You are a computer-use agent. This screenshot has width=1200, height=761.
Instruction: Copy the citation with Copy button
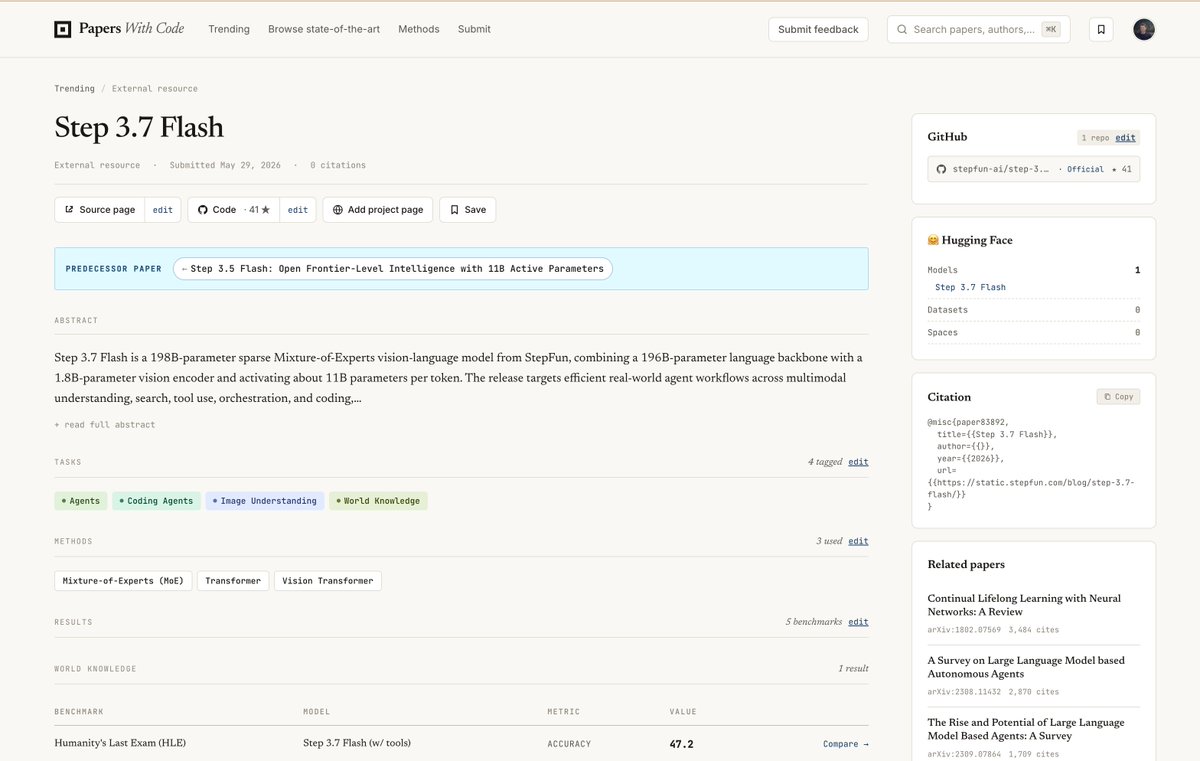coord(1118,397)
